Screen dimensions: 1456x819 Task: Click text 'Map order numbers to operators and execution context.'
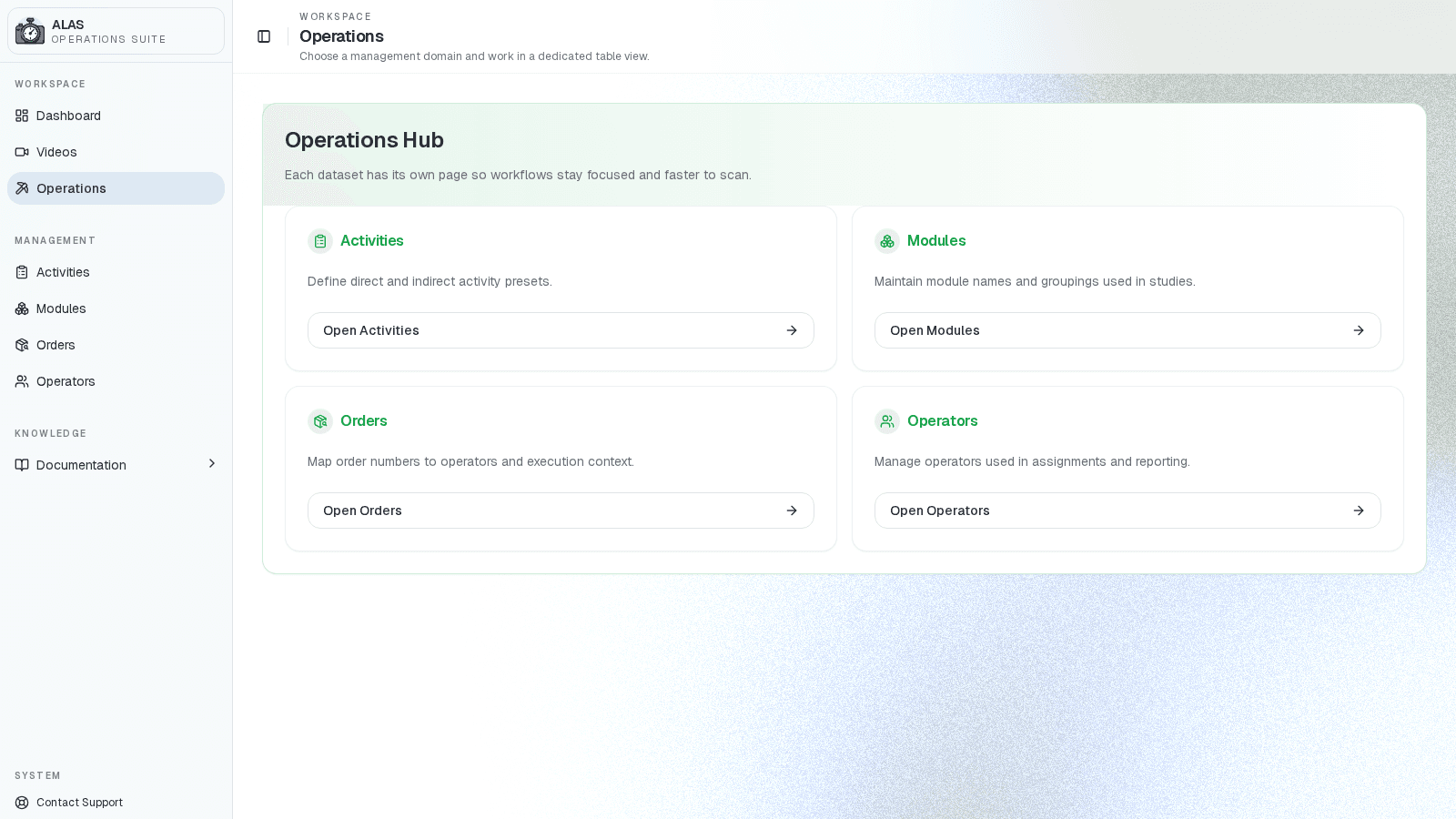(x=470, y=461)
